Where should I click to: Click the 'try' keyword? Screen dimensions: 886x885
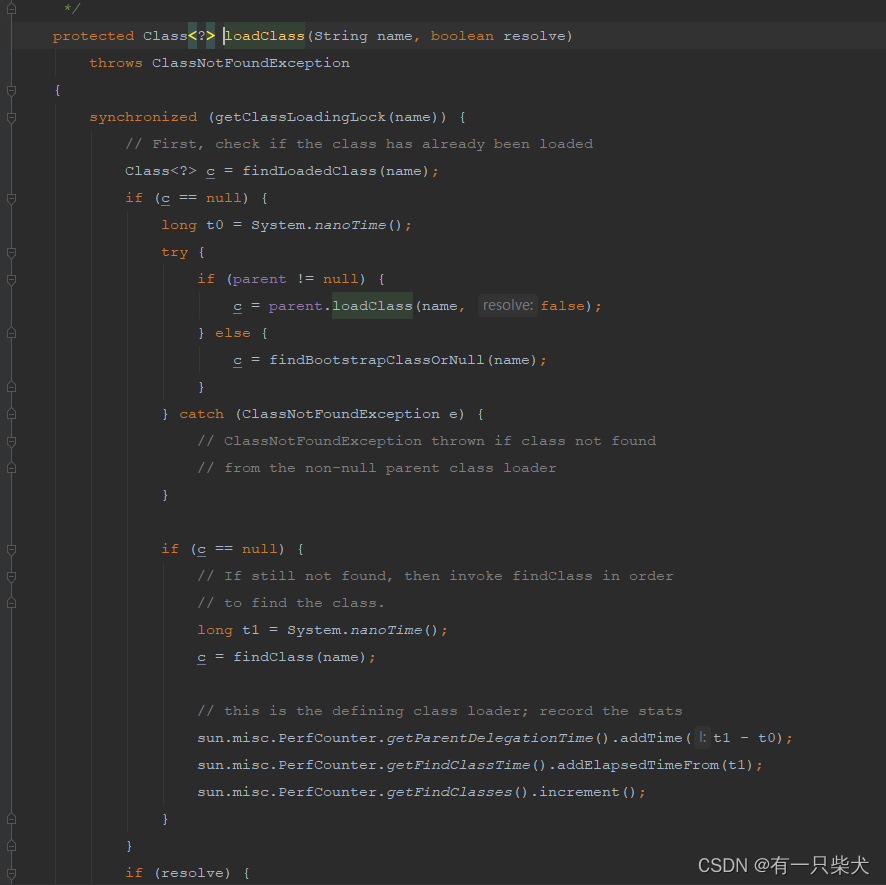click(175, 252)
